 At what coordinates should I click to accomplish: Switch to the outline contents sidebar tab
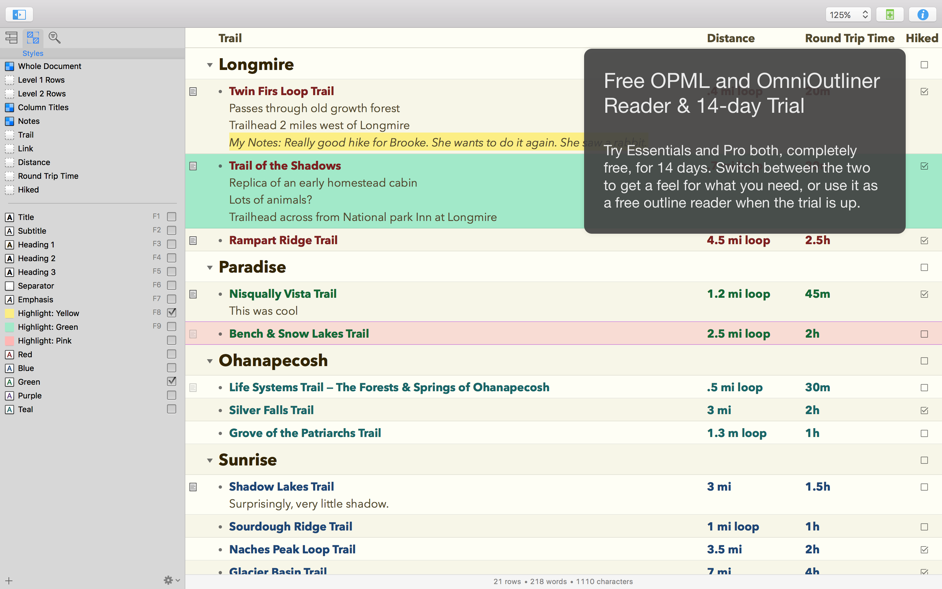pyautogui.click(x=11, y=38)
